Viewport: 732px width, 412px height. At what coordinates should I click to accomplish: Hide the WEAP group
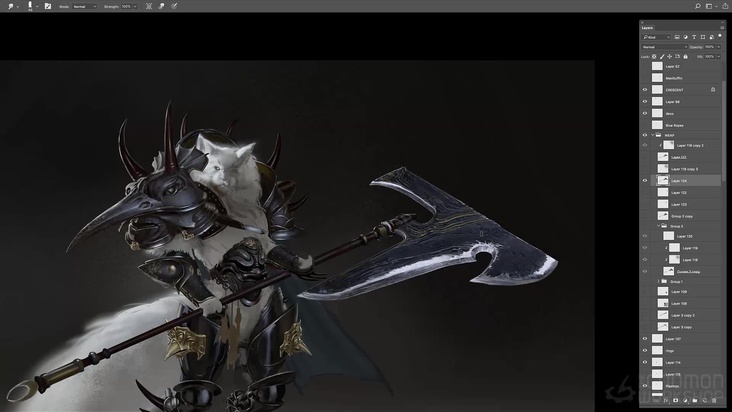pos(645,135)
